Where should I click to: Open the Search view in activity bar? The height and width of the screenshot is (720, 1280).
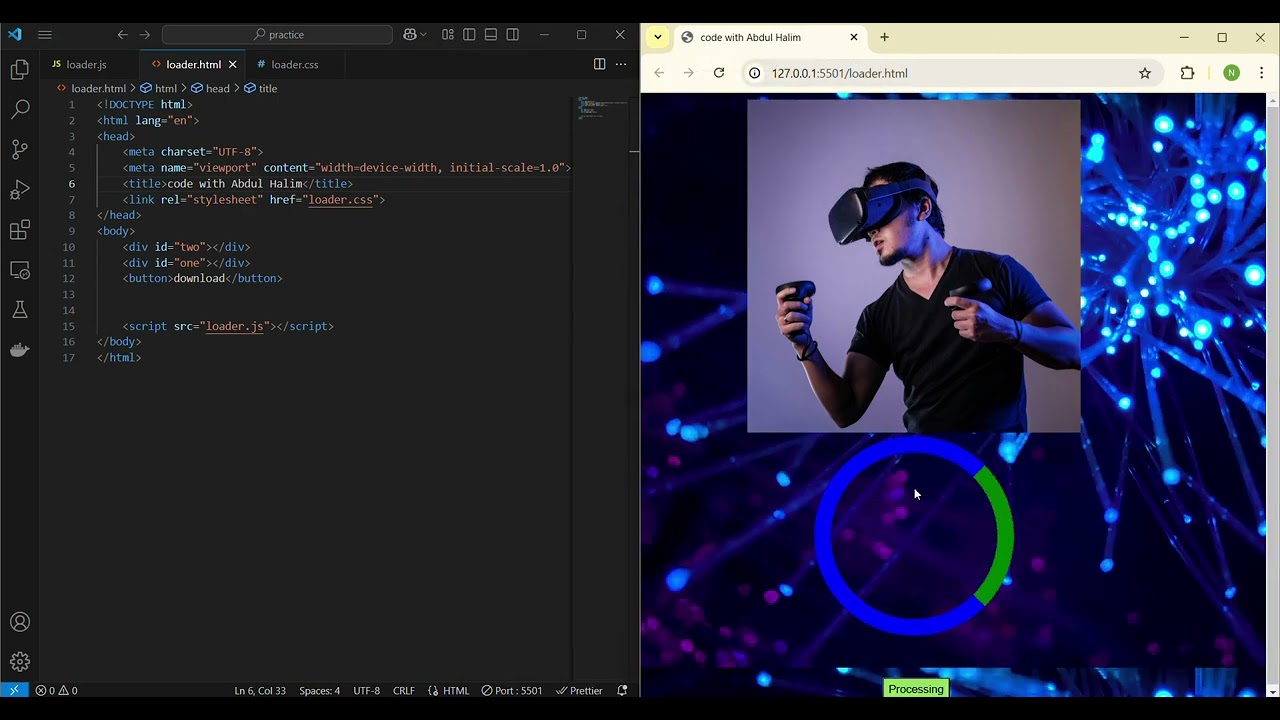pos(20,110)
